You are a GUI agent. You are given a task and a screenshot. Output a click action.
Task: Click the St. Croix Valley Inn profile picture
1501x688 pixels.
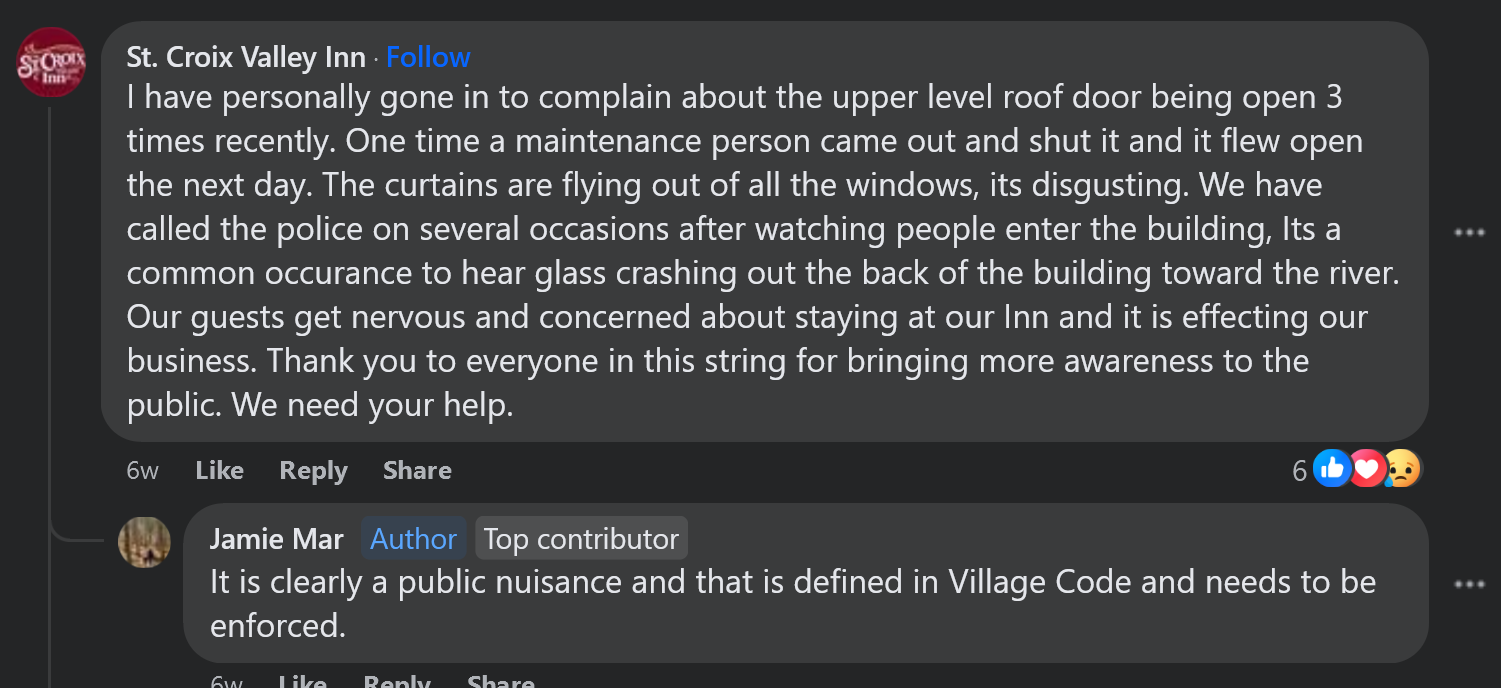51,62
